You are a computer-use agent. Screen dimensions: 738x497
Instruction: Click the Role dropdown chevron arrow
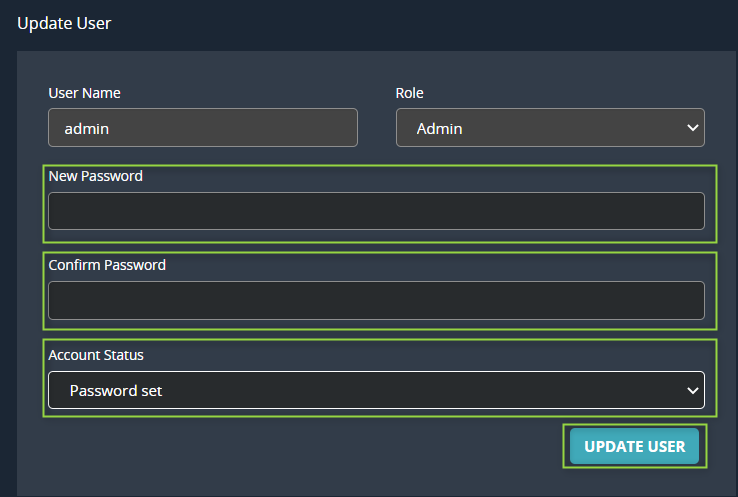693,128
